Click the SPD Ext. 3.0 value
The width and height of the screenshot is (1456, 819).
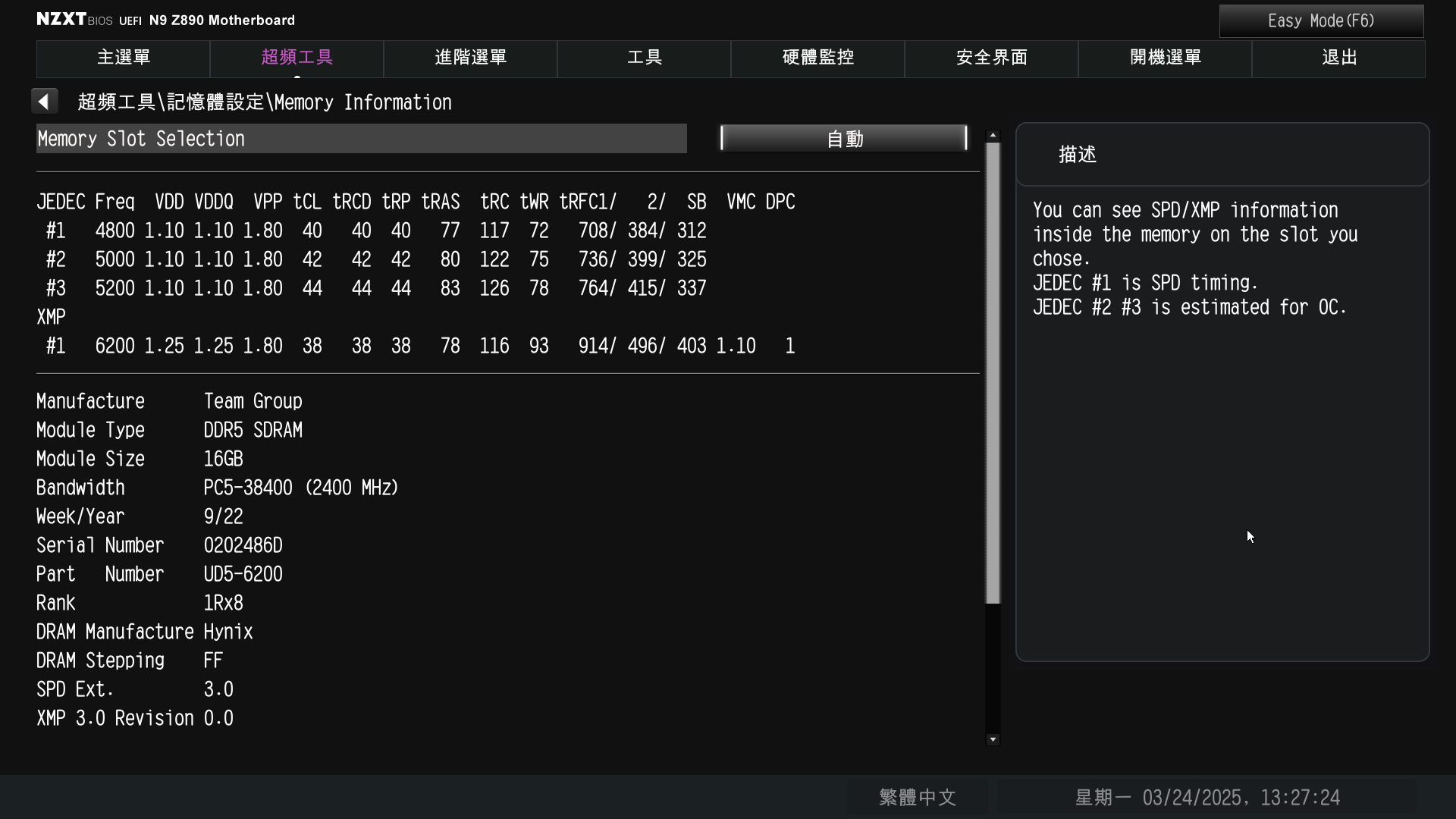point(218,689)
